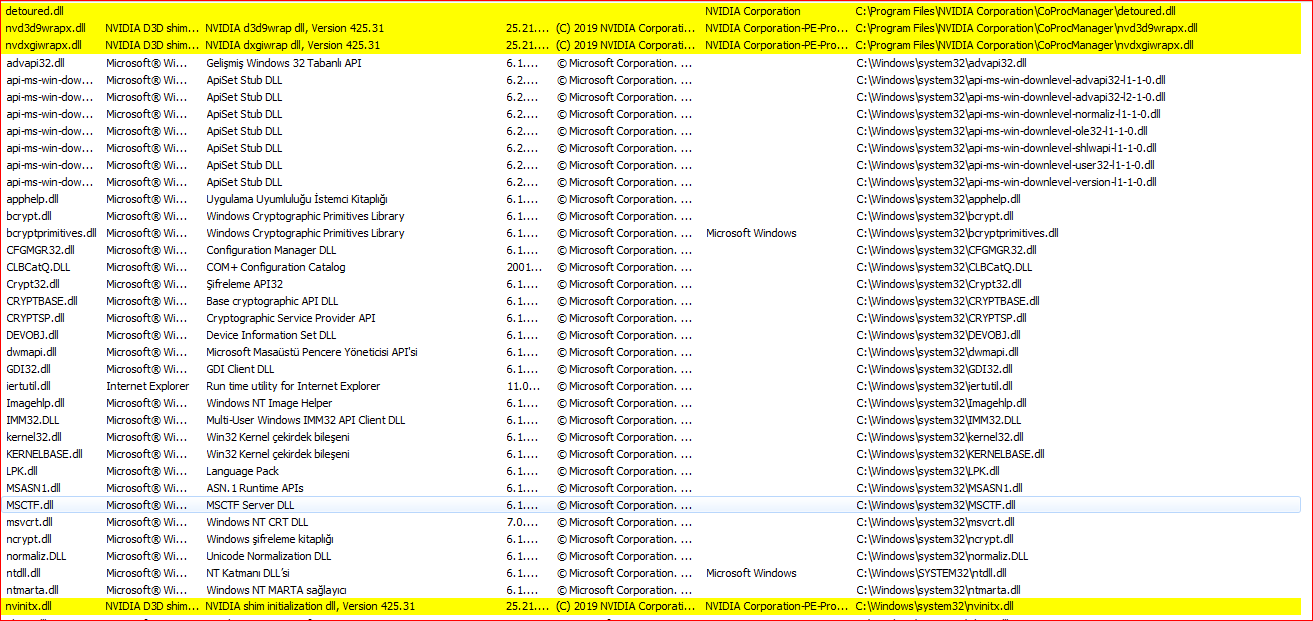Select the nvdxgiwrapx.dll name cell
The image size is (1313, 621).
point(44,45)
